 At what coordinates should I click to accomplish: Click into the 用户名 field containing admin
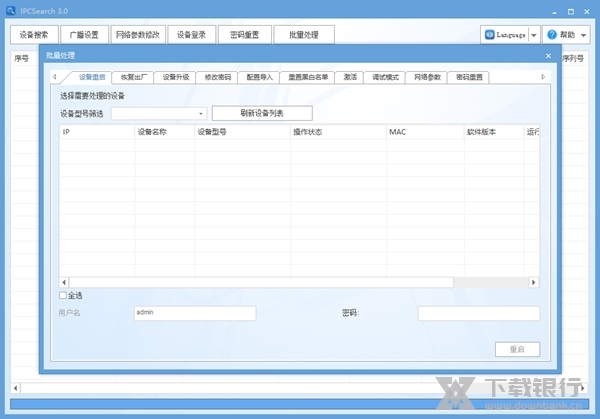pos(195,313)
